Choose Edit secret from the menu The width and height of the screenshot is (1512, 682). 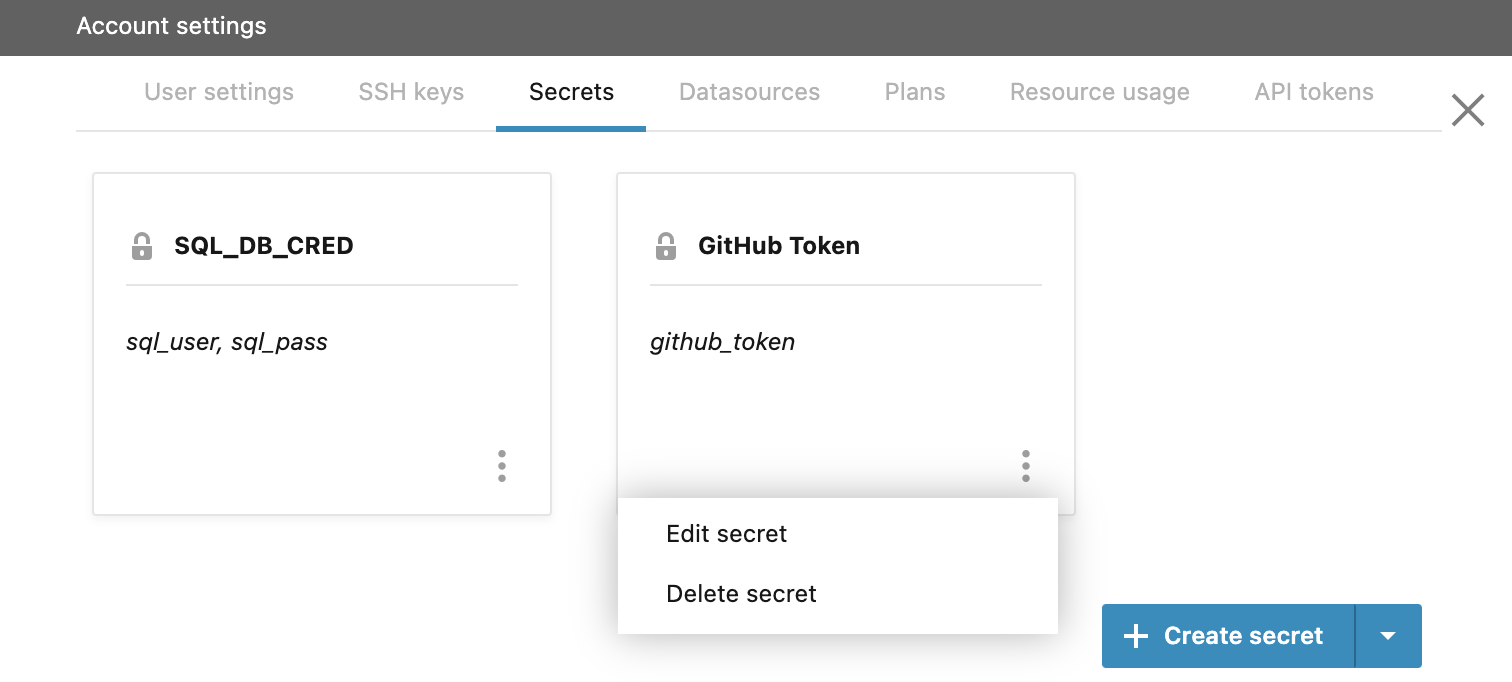coord(726,533)
